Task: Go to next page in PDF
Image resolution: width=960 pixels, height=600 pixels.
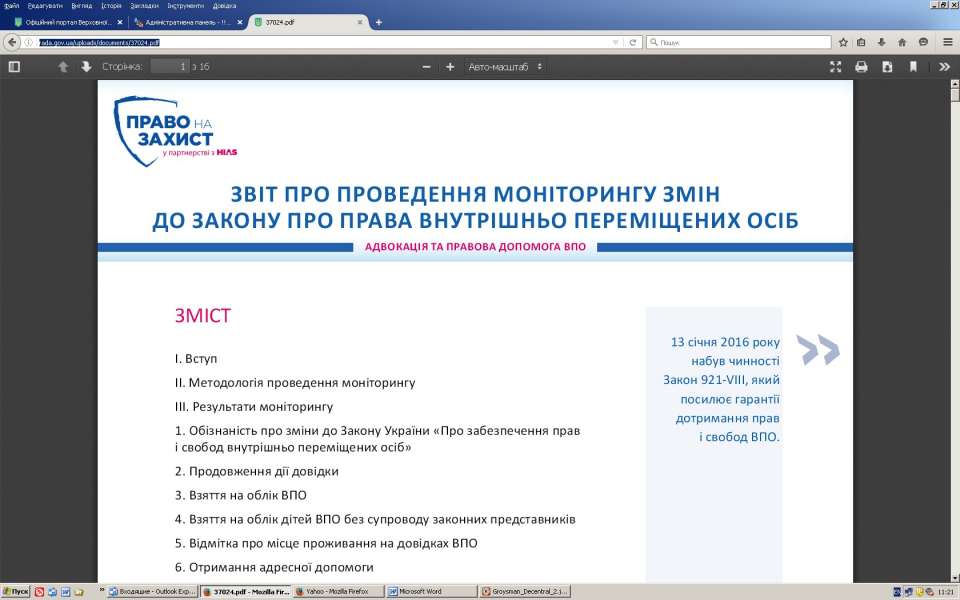Action: (86, 67)
